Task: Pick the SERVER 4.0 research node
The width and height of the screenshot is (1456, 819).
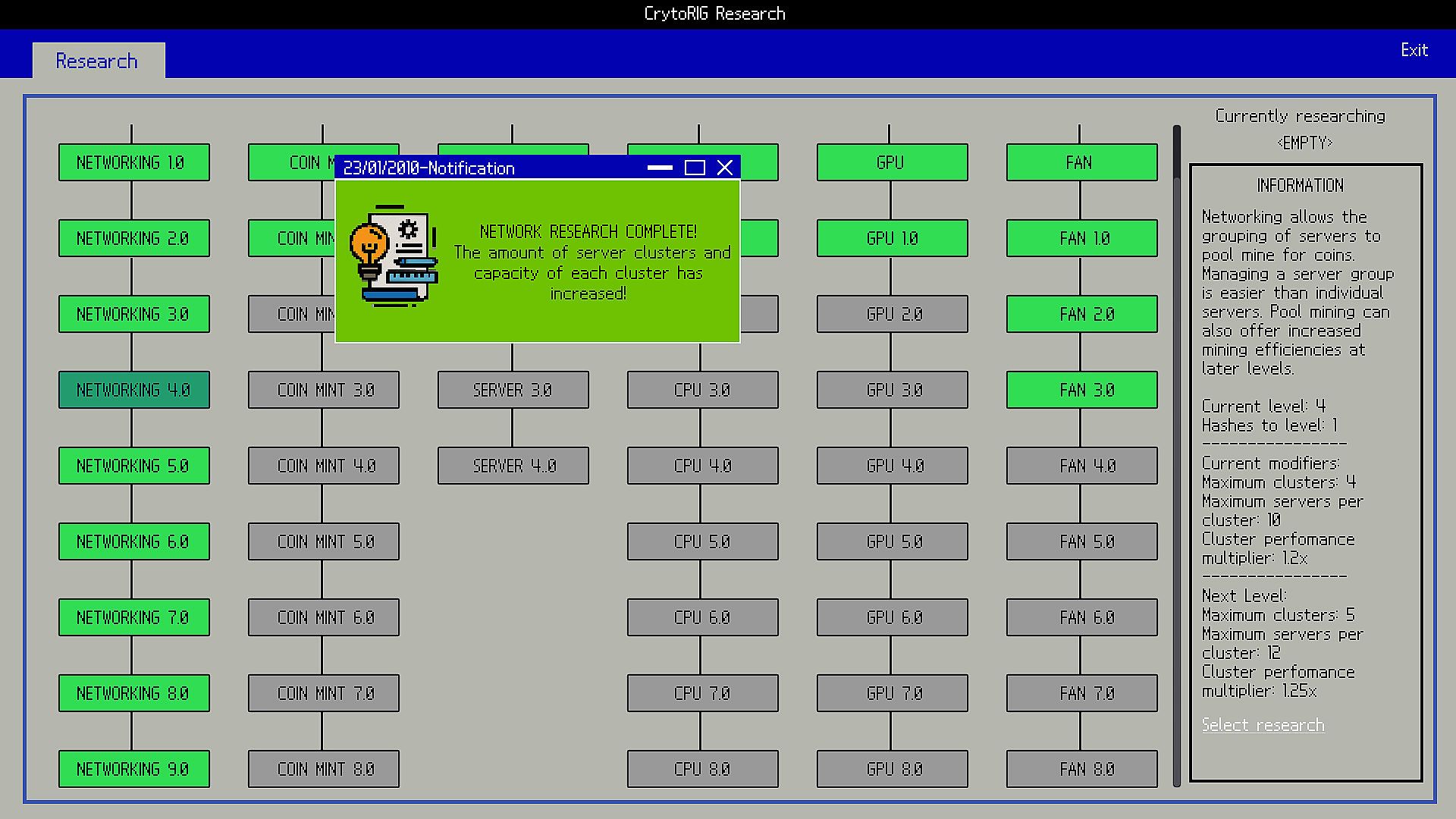Action: (513, 466)
